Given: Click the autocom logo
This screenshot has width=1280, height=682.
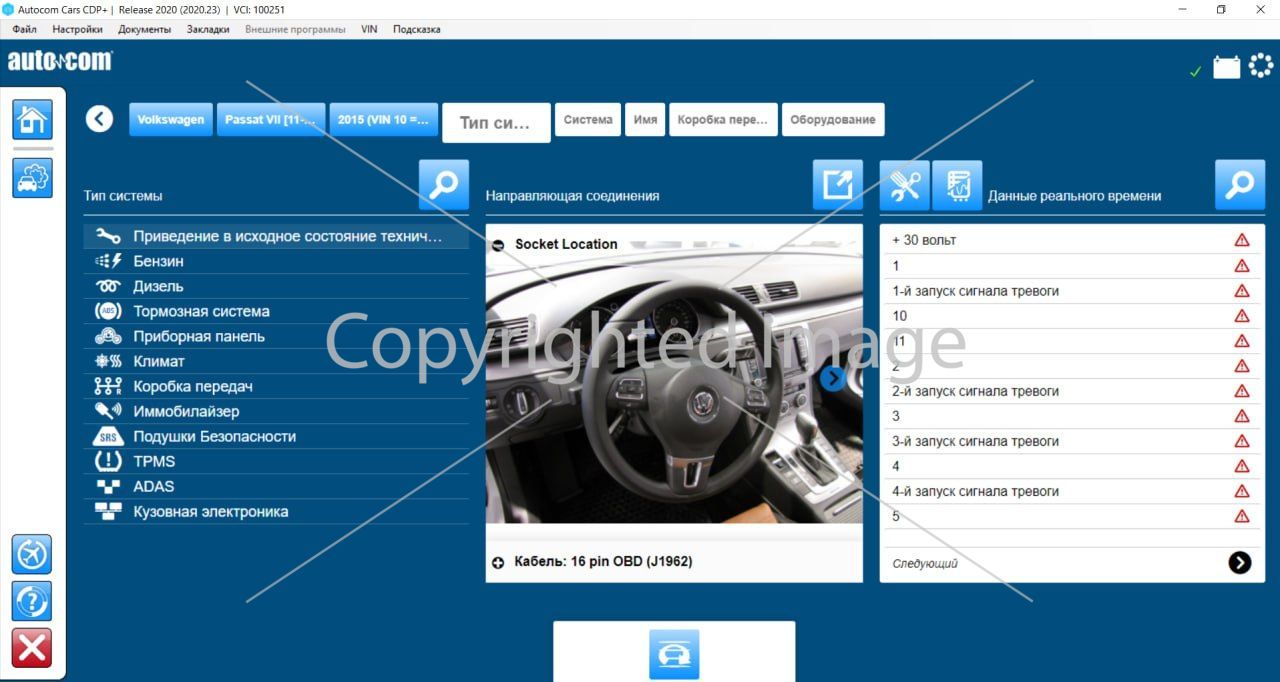Looking at the screenshot, I should click(60, 61).
